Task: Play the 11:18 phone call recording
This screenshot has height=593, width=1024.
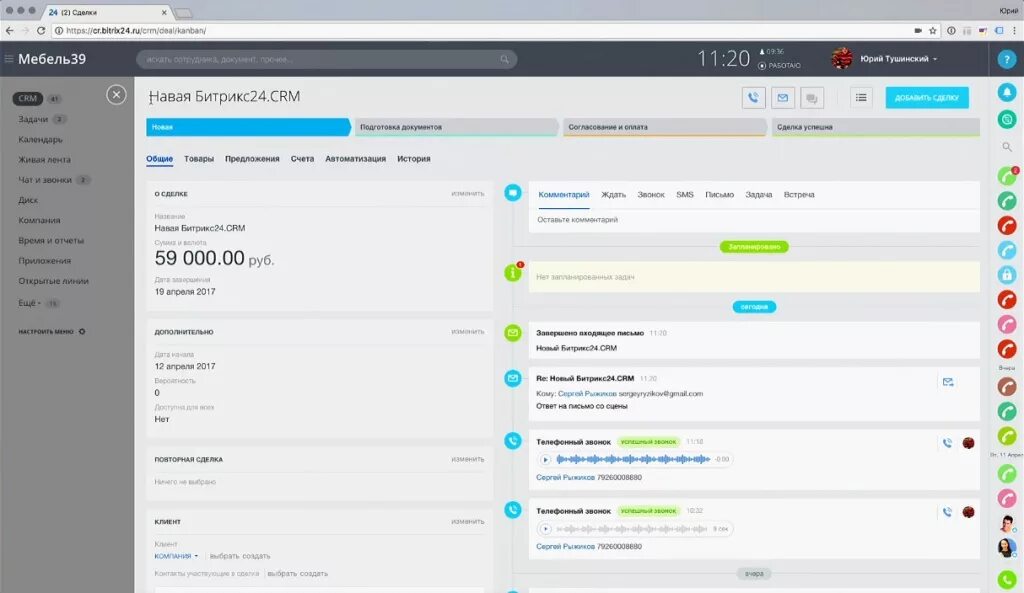Action: coord(545,460)
